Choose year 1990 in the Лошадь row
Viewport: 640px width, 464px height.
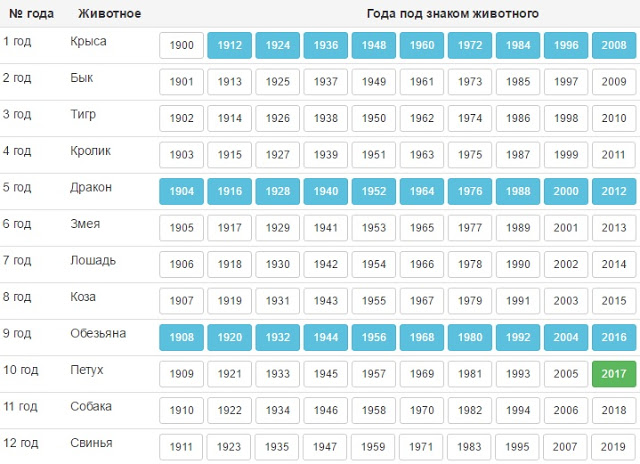518,264
